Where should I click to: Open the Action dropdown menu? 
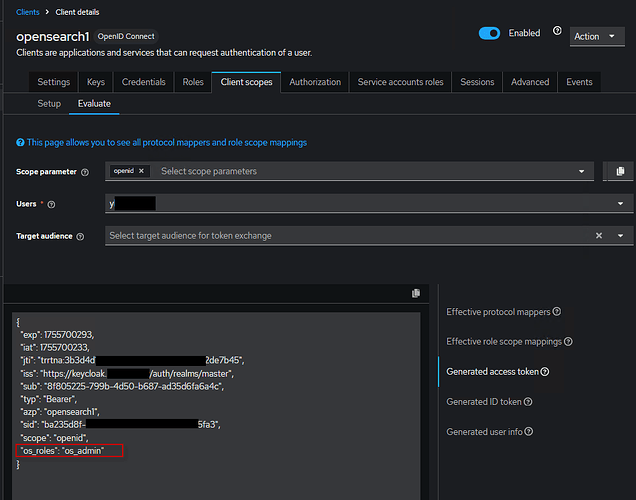click(597, 36)
